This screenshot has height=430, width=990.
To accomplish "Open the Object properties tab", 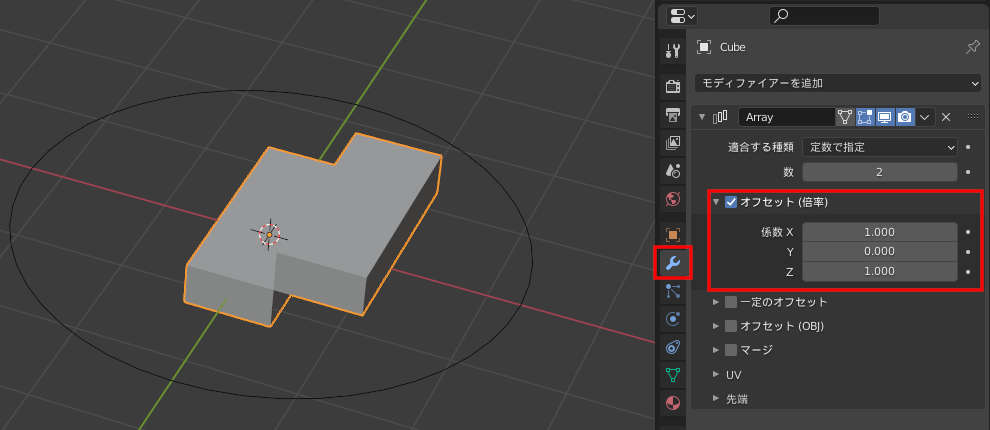I will click(673, 234).
